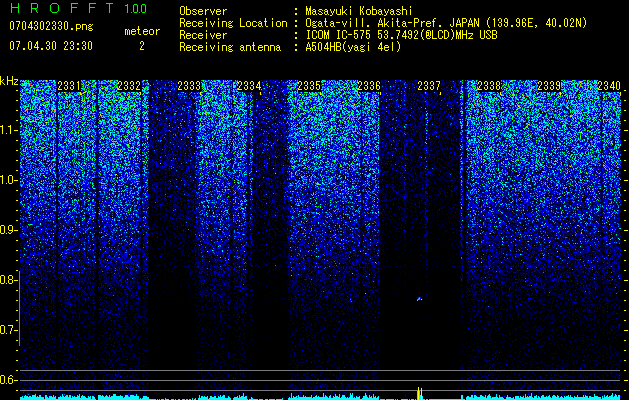Click the 2337 time marker
Screen dimensions: 629x400
[429, 86]
